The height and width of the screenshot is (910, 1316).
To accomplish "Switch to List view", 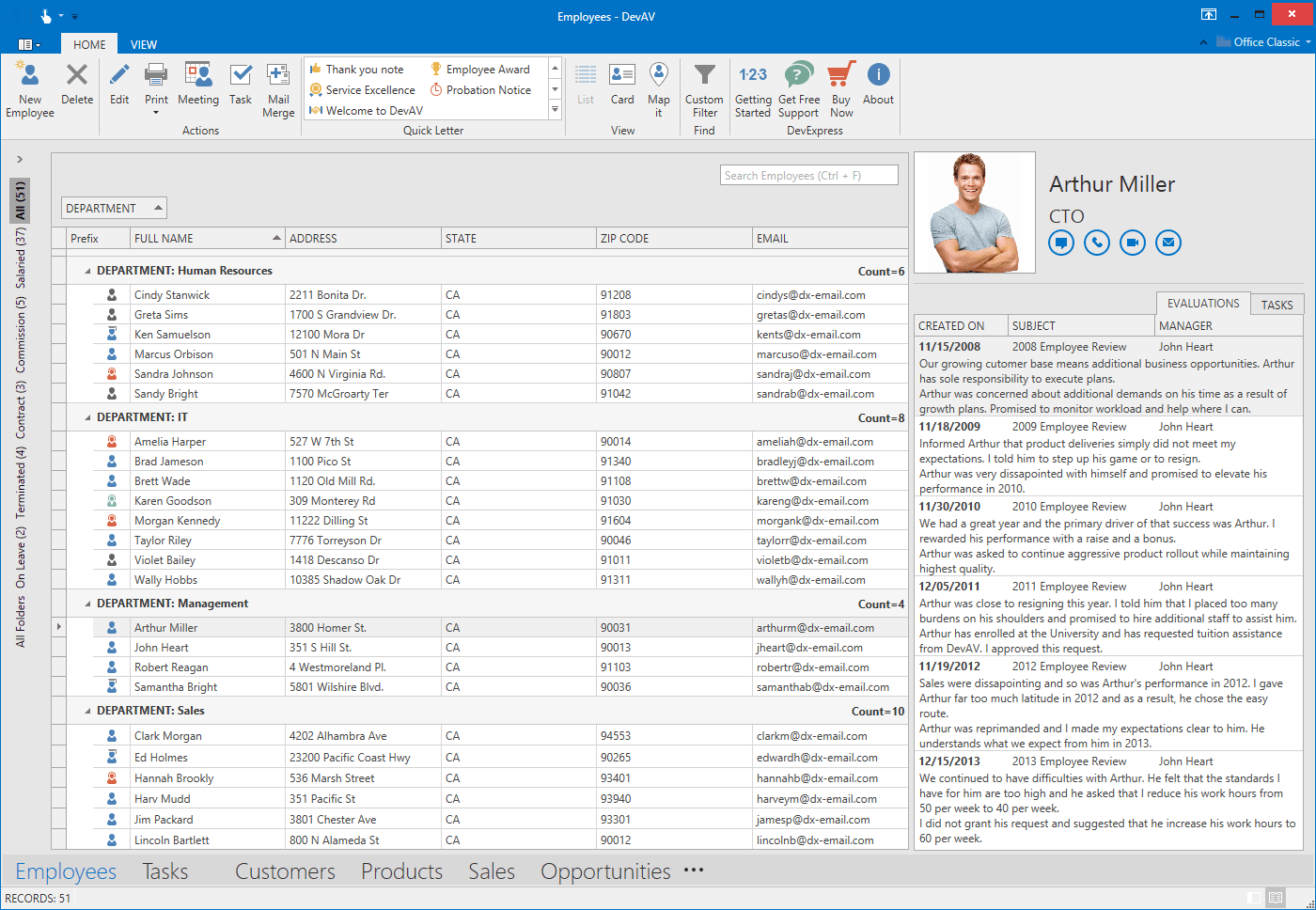I will point(586,85).
